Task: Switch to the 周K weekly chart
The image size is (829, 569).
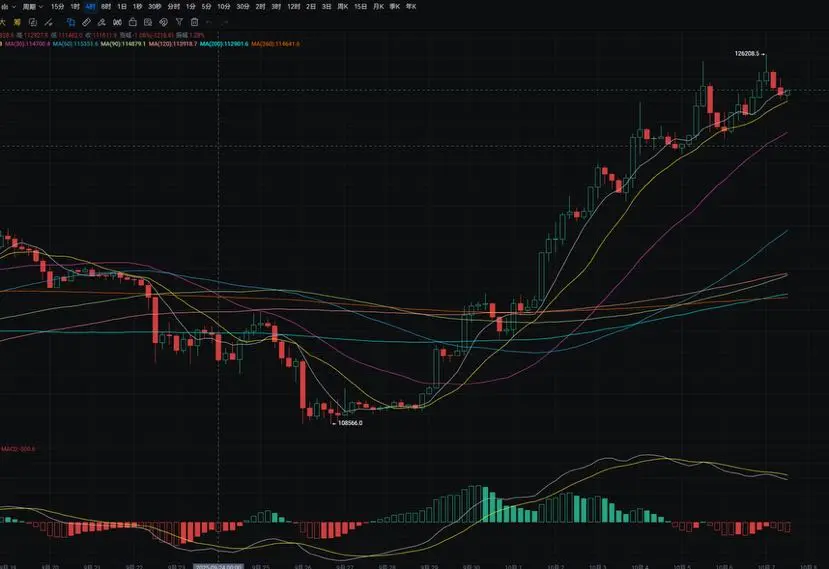Action: tap(343, 7)
